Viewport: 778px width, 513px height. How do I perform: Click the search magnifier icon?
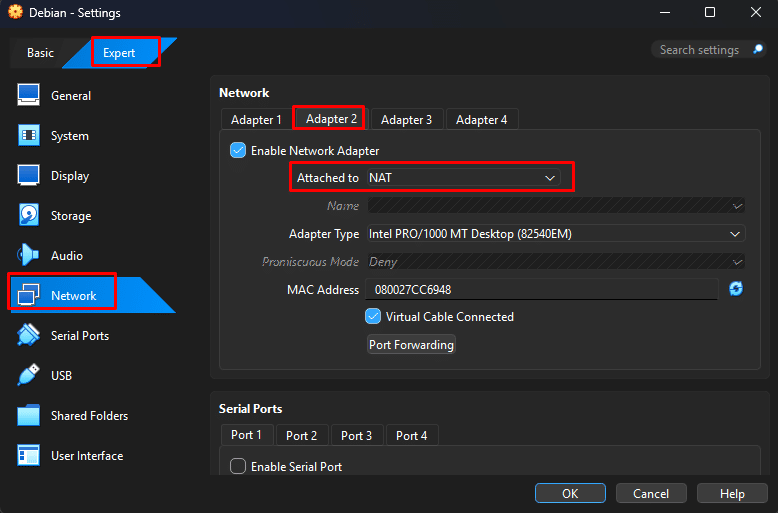[x=758, y=49]
